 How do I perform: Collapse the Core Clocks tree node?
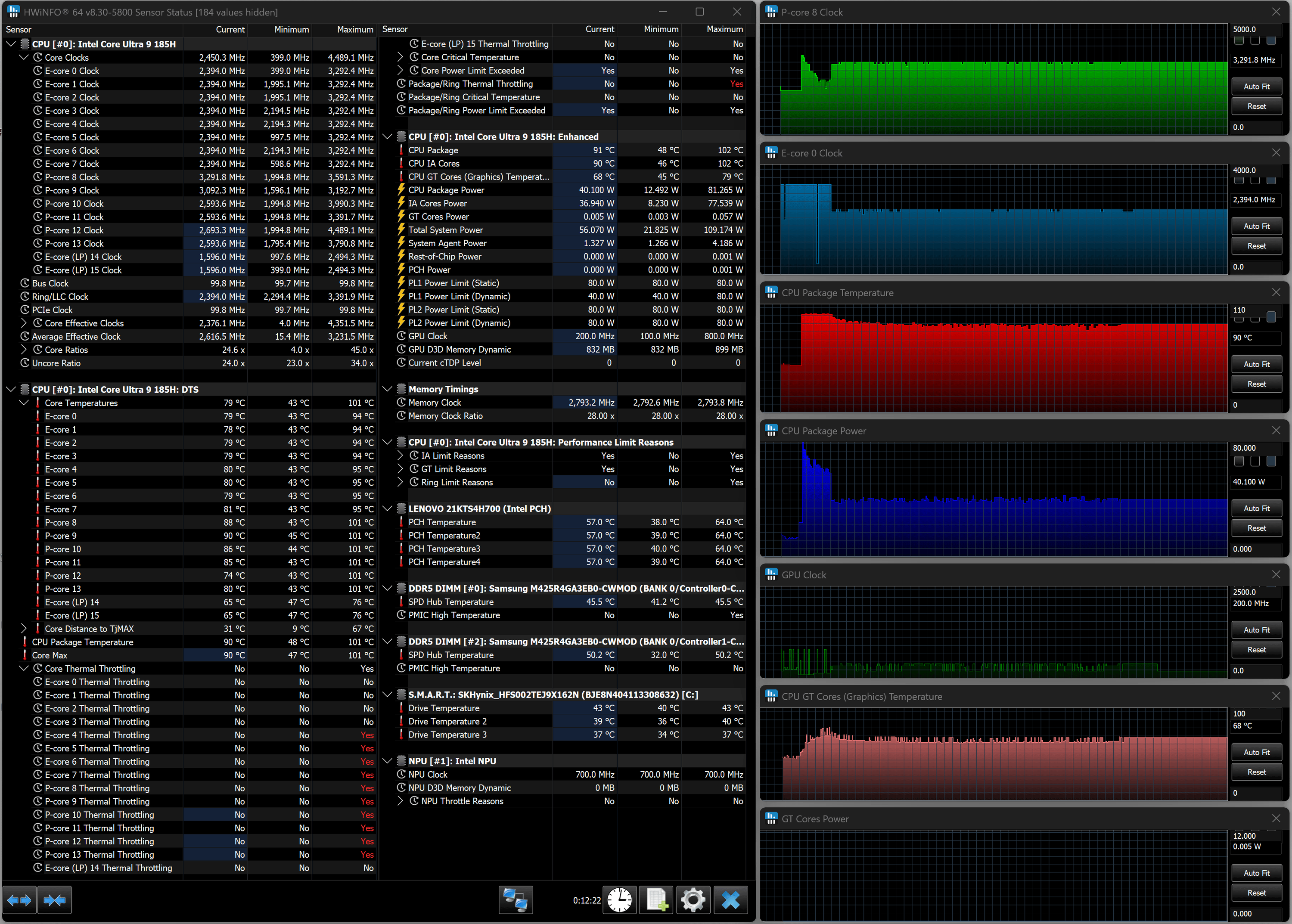click(x=24, y=57)
